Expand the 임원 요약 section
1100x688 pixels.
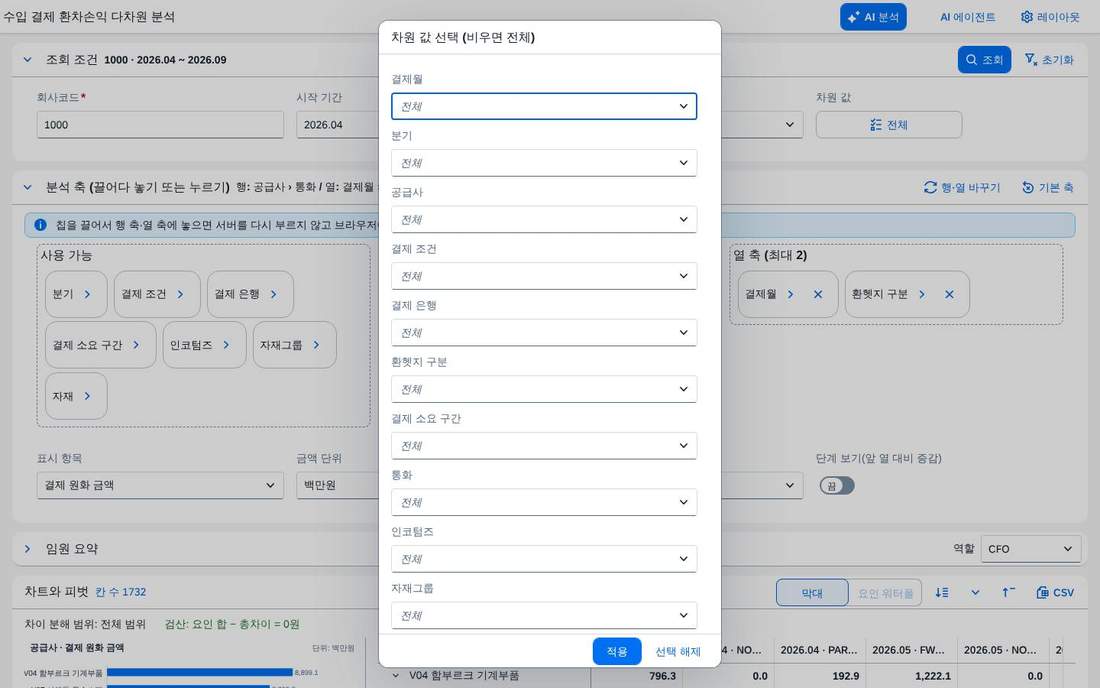click(x=27, y=548)
